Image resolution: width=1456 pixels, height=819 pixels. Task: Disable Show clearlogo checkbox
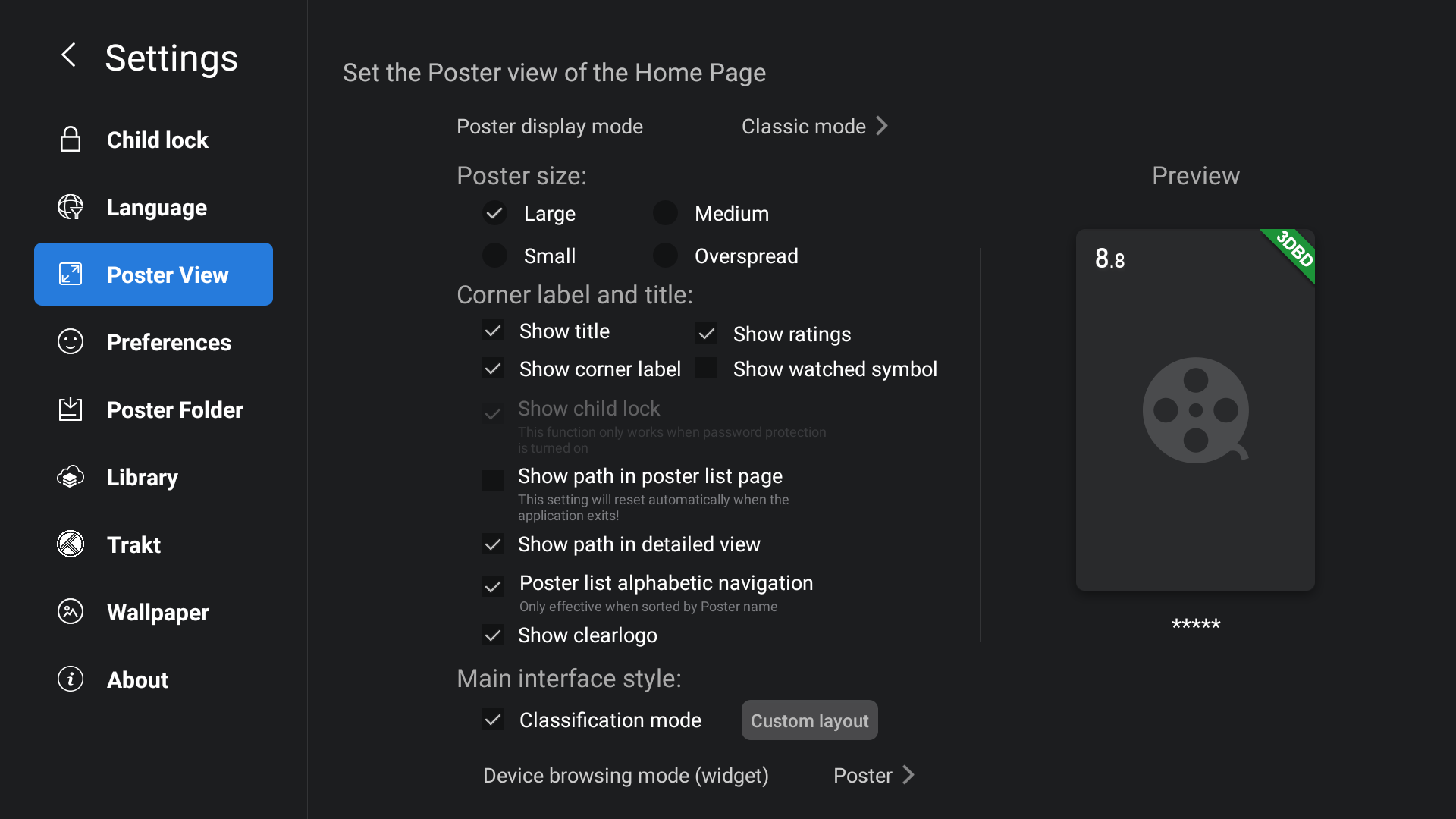point(493,635)
